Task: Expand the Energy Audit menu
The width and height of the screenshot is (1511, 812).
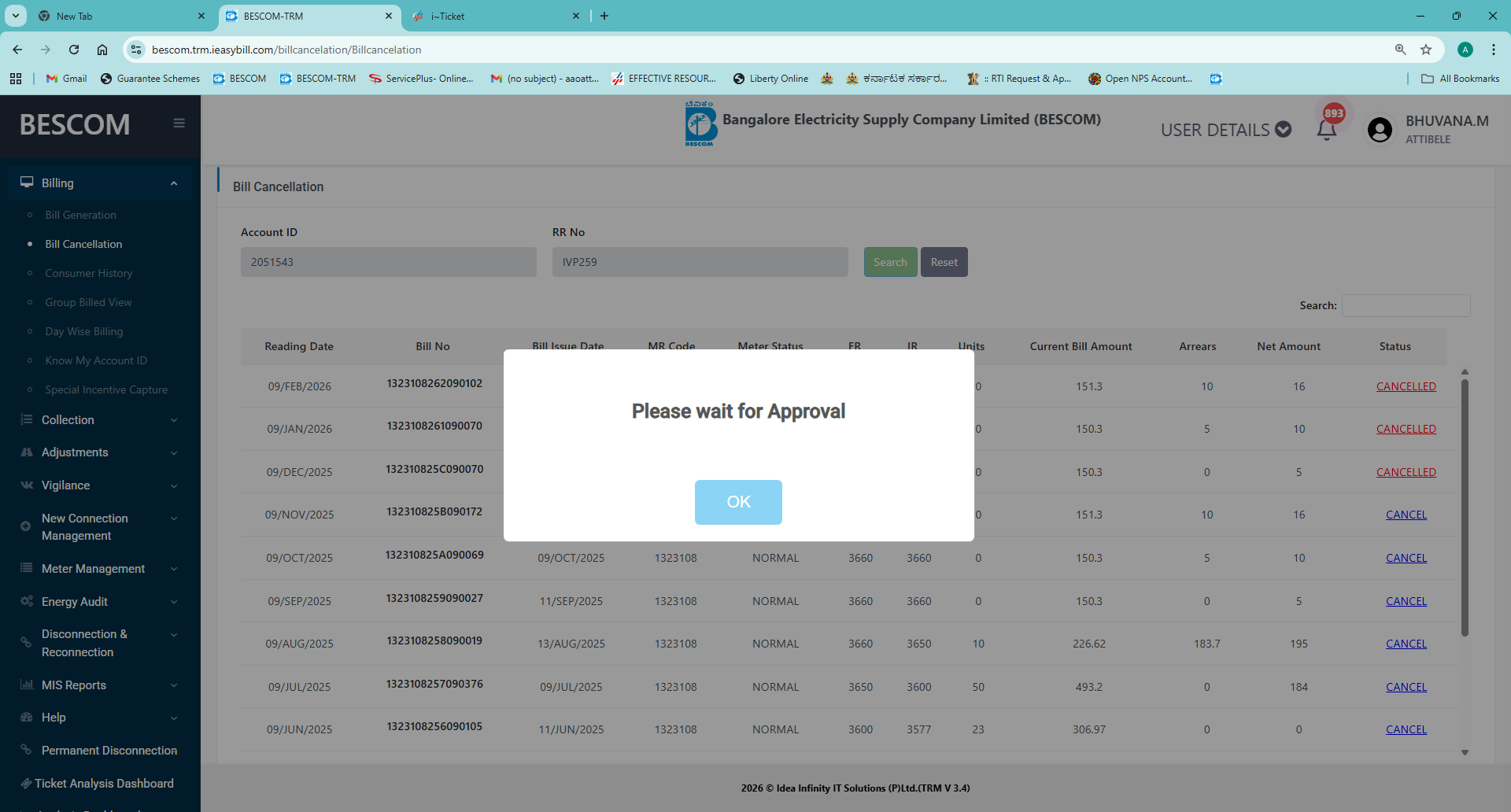Action: (100, 602)
